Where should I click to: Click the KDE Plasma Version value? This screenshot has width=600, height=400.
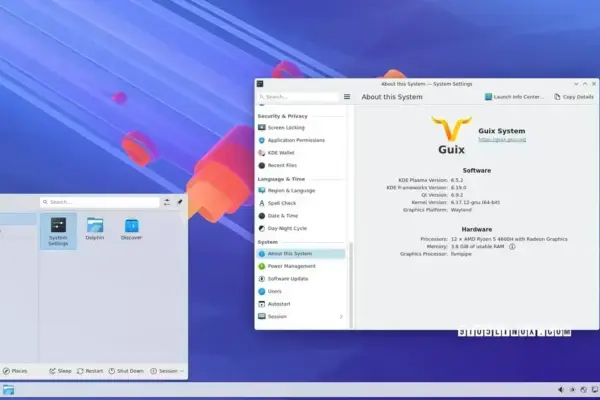(x=457, y=180)
